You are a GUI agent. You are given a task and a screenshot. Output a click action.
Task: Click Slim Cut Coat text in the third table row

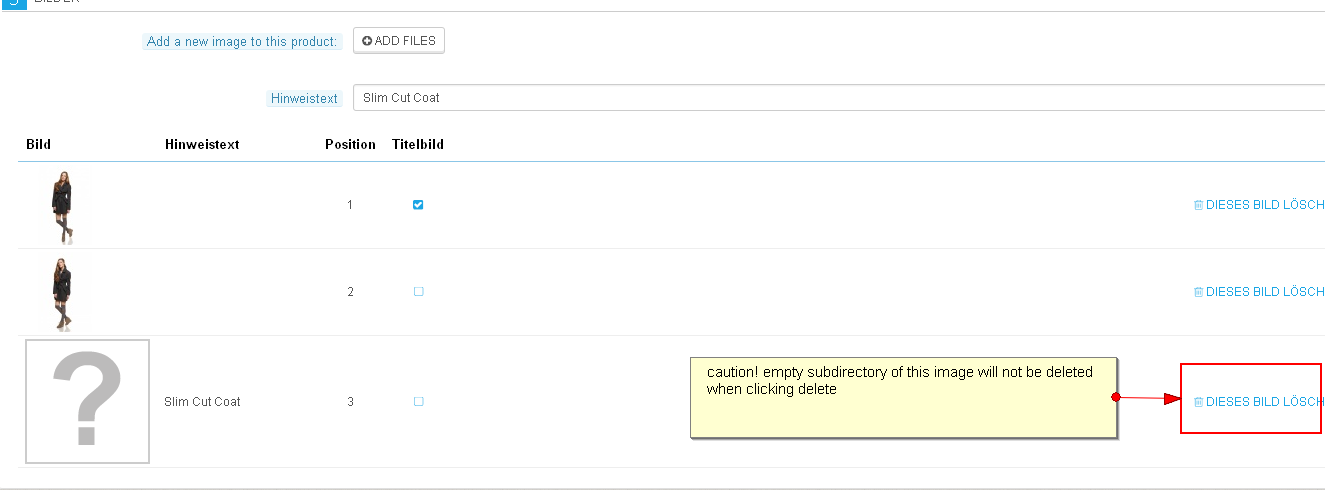pos(202,402)
